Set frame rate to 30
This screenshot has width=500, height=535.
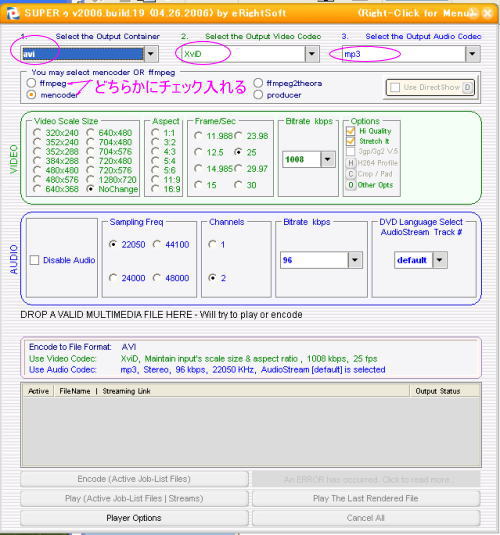[238, 185]
